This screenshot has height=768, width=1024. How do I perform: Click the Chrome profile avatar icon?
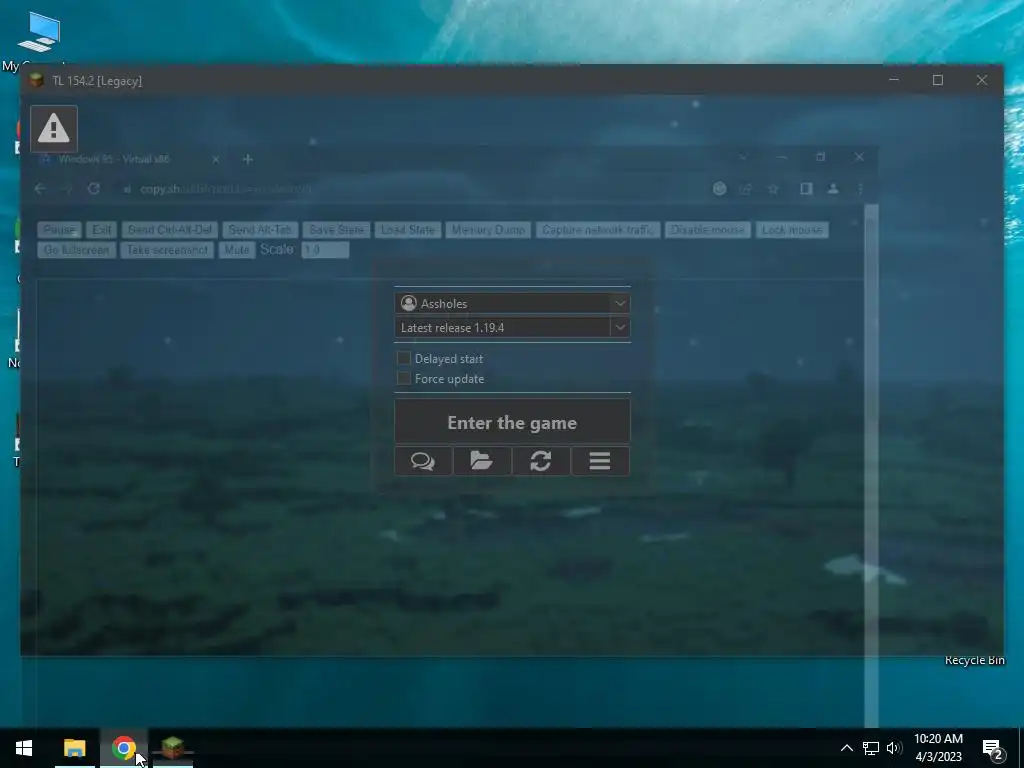[x=833, y=189]
